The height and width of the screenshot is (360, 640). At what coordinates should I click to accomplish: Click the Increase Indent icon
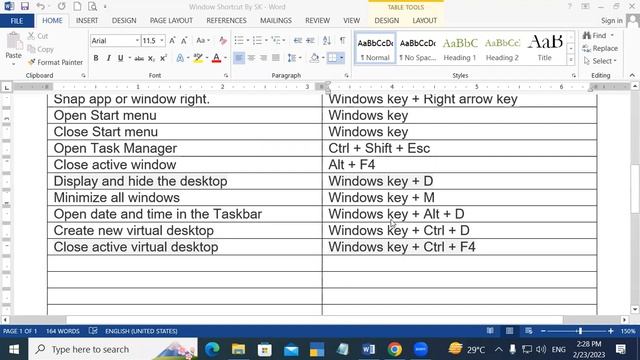tap(311, 40)
